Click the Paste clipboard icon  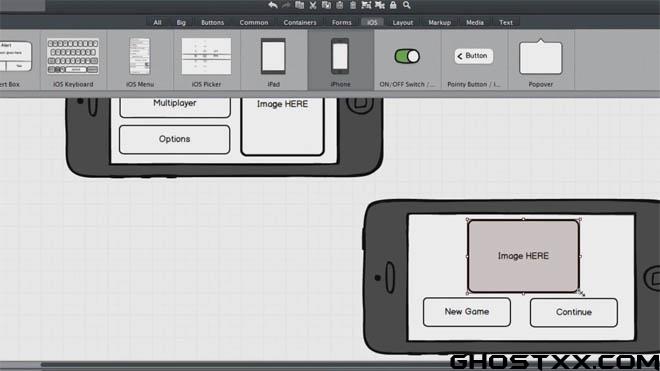coord(340,5)
